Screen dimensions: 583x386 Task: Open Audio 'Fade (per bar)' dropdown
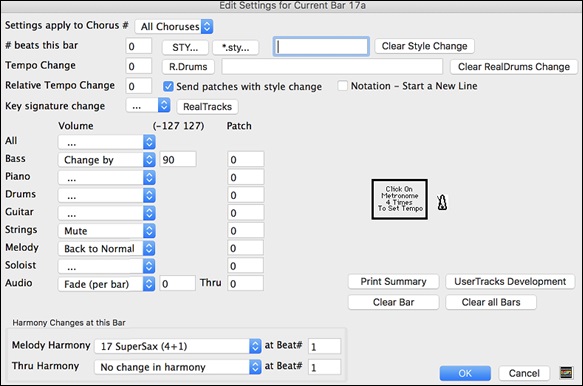click(x=107, y=284)
